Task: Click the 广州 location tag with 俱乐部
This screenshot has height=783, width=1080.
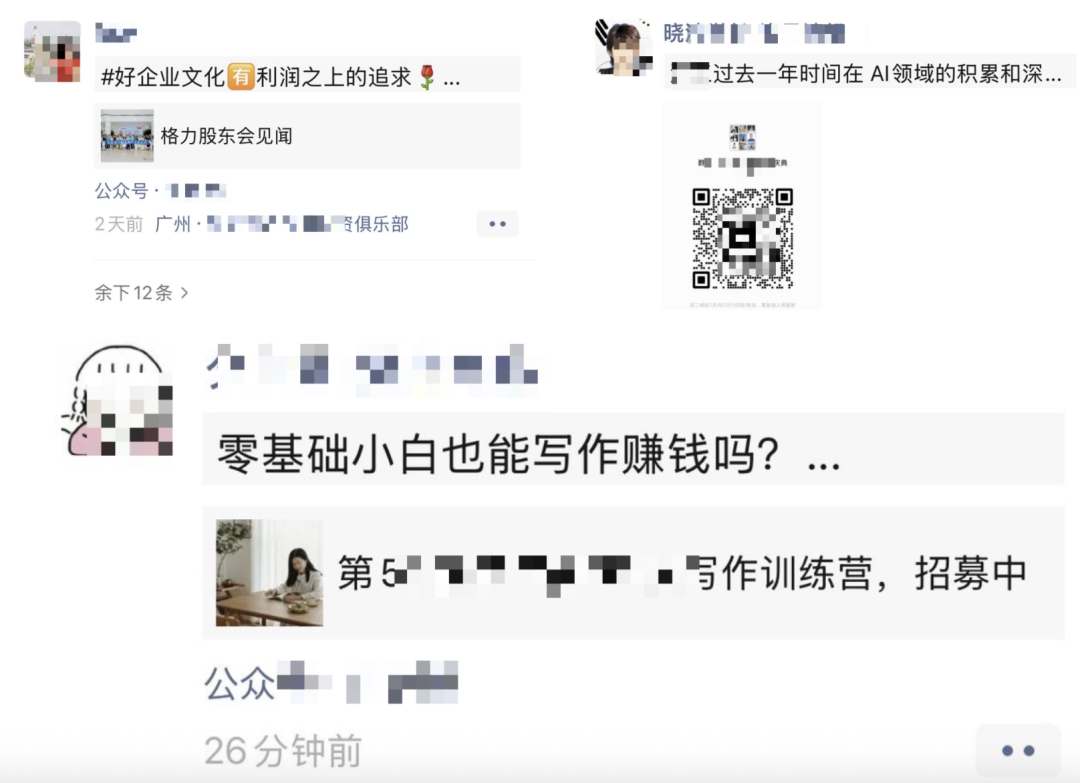Action: (282, 224)
